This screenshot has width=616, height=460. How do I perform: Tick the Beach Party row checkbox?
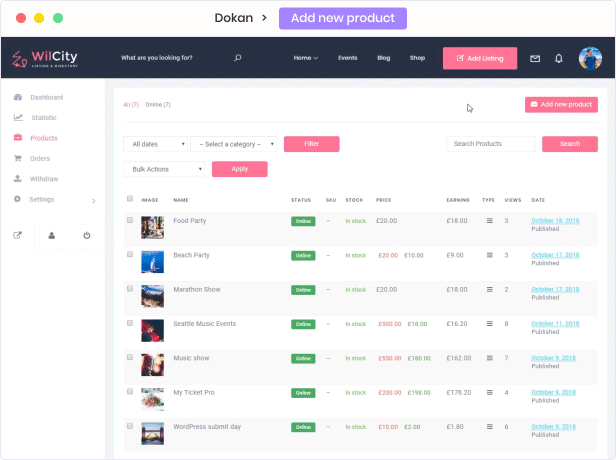[130, 254]
